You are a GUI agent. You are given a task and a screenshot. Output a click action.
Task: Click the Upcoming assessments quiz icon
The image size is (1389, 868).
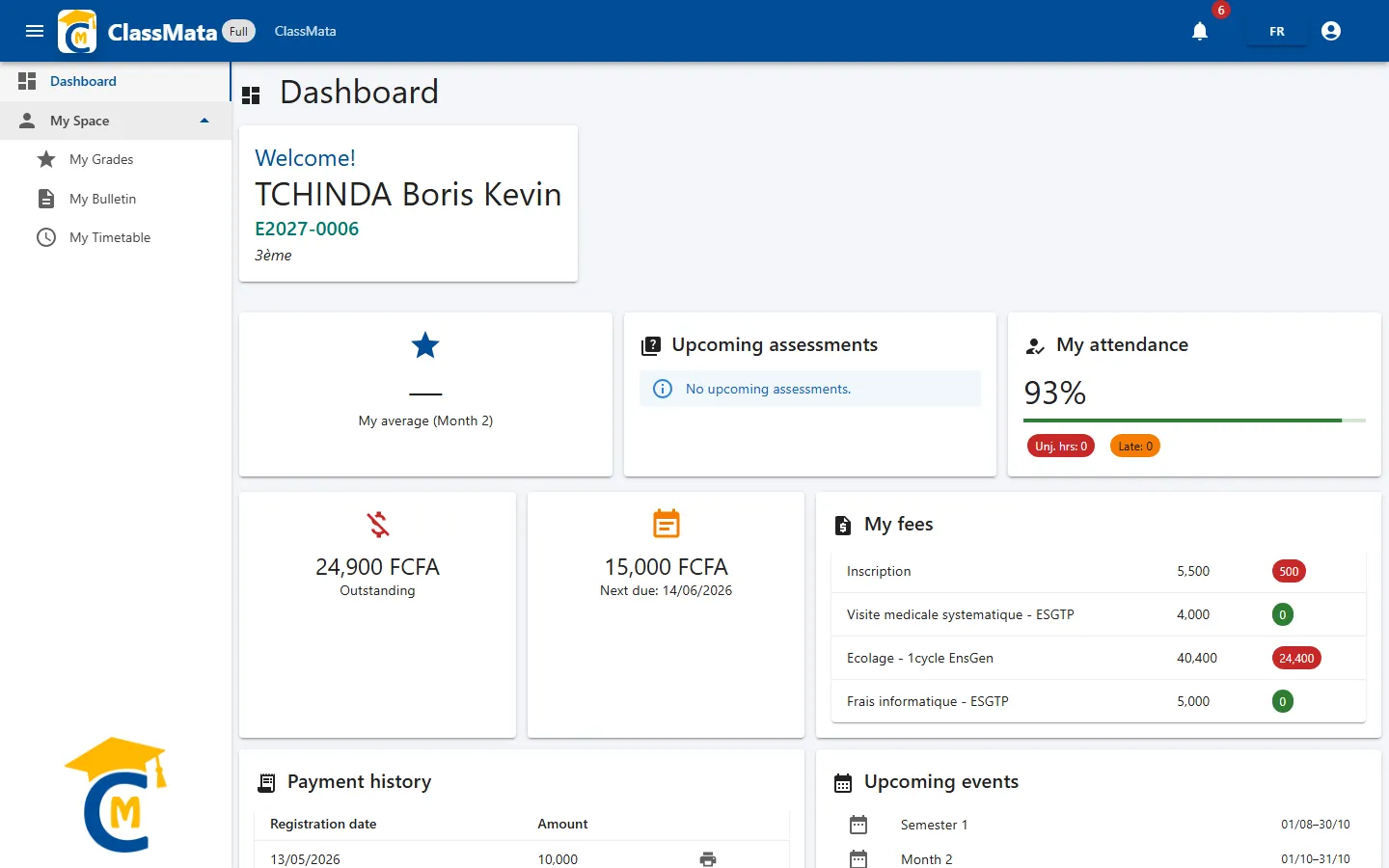(651, 345)
